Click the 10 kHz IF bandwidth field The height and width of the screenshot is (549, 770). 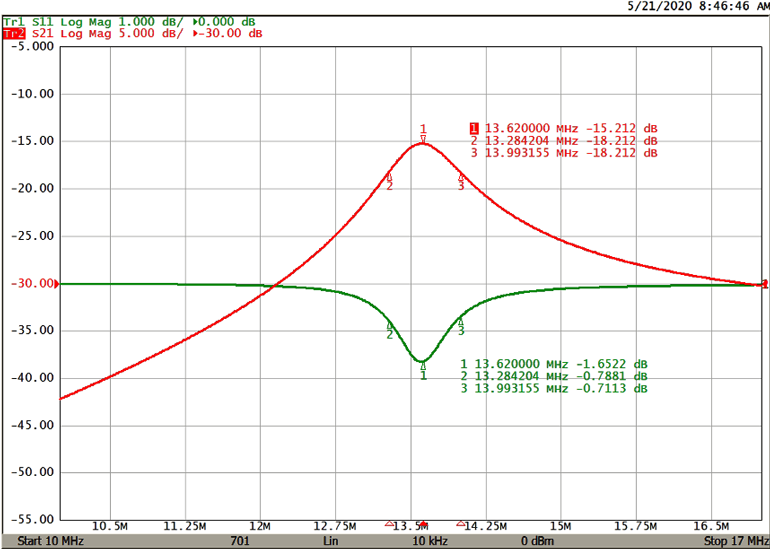click(430, 541)
